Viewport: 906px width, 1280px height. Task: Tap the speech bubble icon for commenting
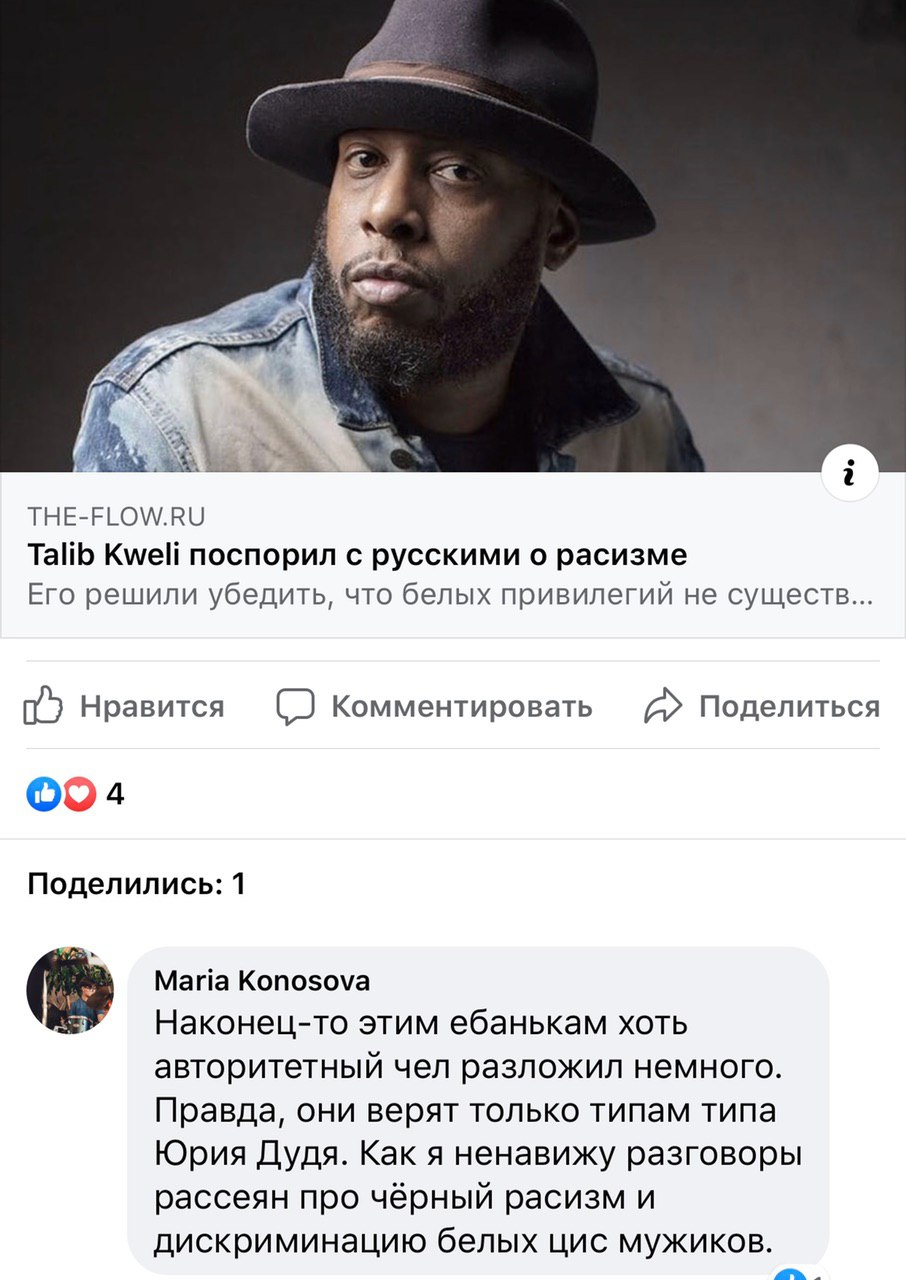click(295, 707)
